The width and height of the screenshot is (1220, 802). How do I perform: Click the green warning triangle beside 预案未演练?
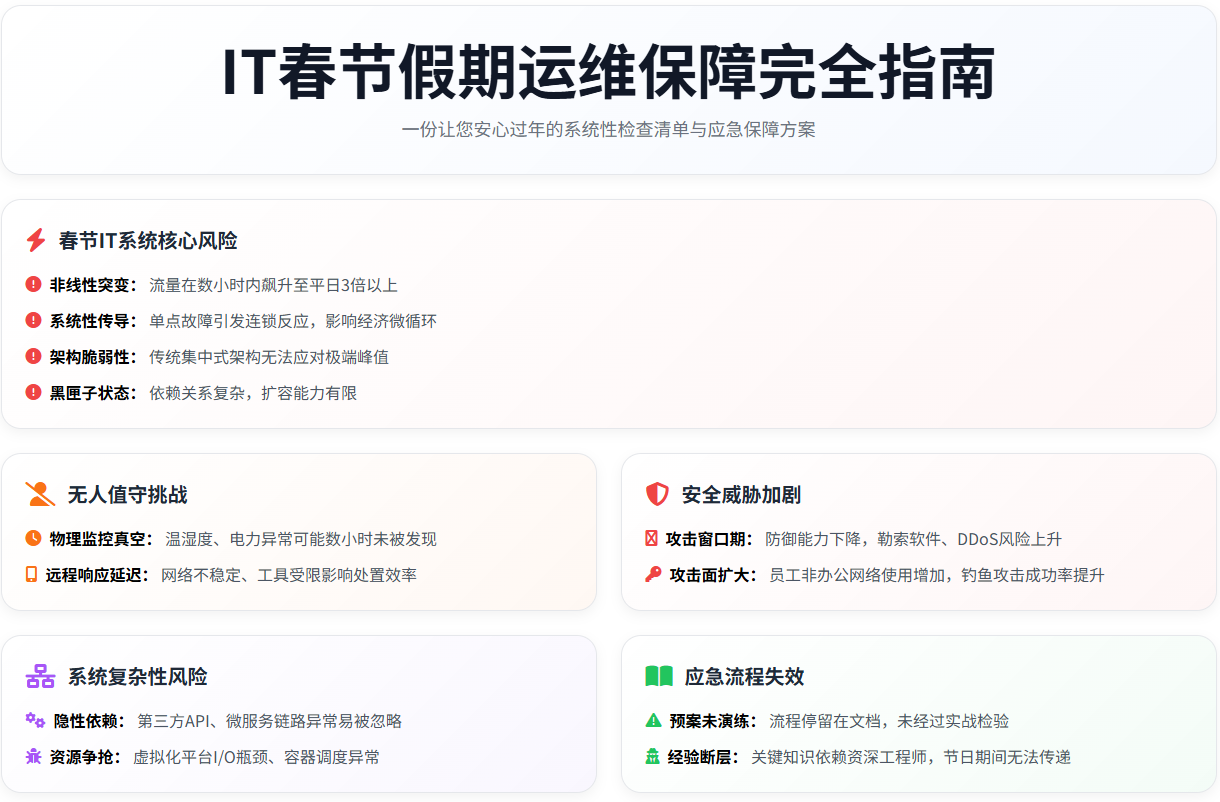point(653,721)
